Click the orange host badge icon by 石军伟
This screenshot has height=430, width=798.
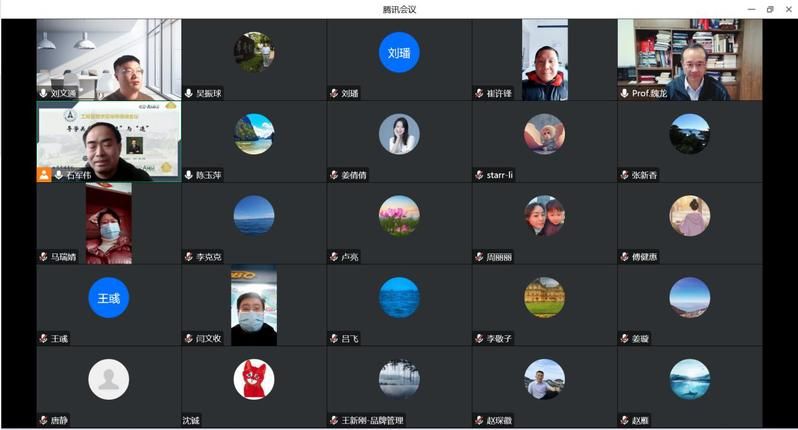point(44,175)
